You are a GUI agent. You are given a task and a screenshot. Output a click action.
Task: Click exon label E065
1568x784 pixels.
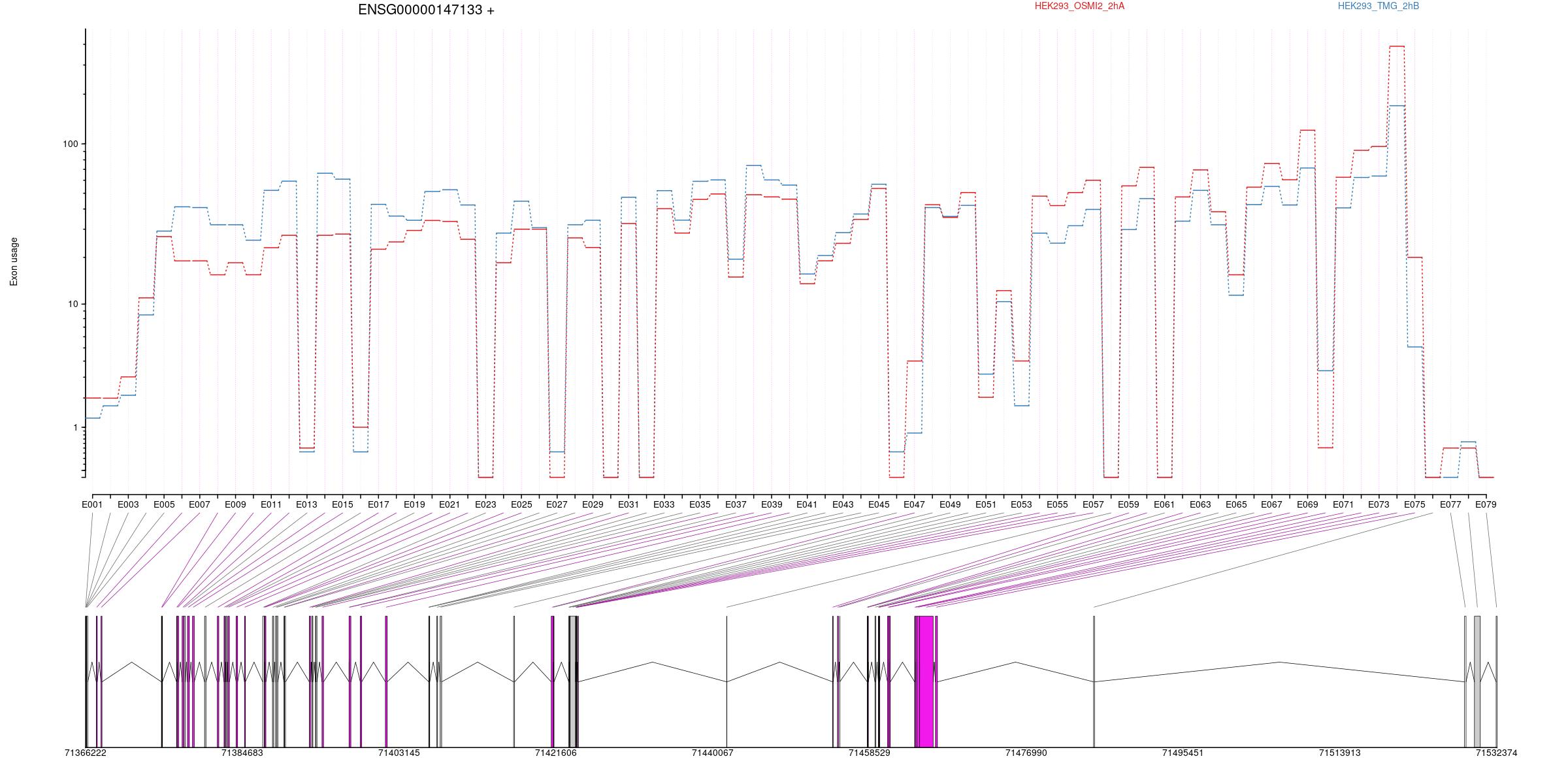[x=1236, y=504]
